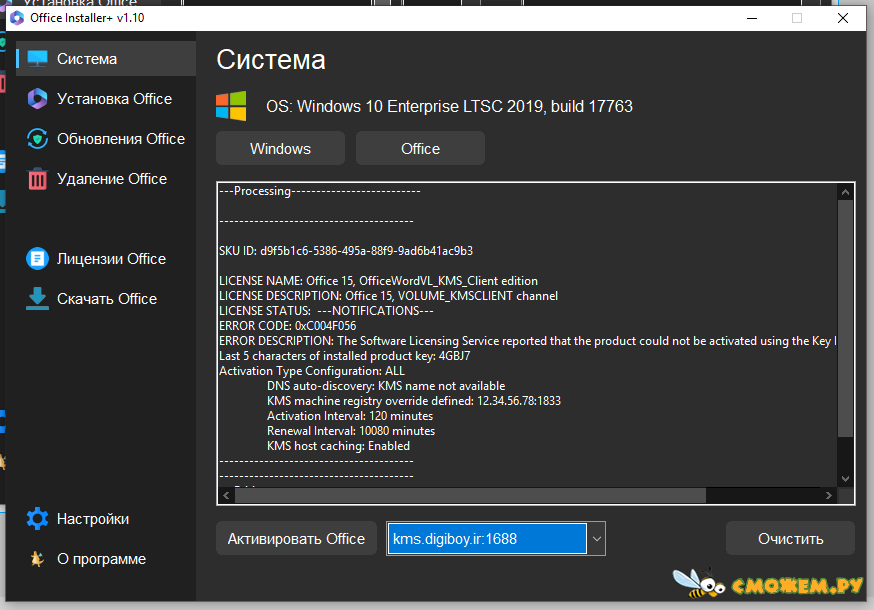The image size is (874, 610).
Task: Click KMS host caching: Enabled line
Action: pyautogui.click(x=338, y=446)
